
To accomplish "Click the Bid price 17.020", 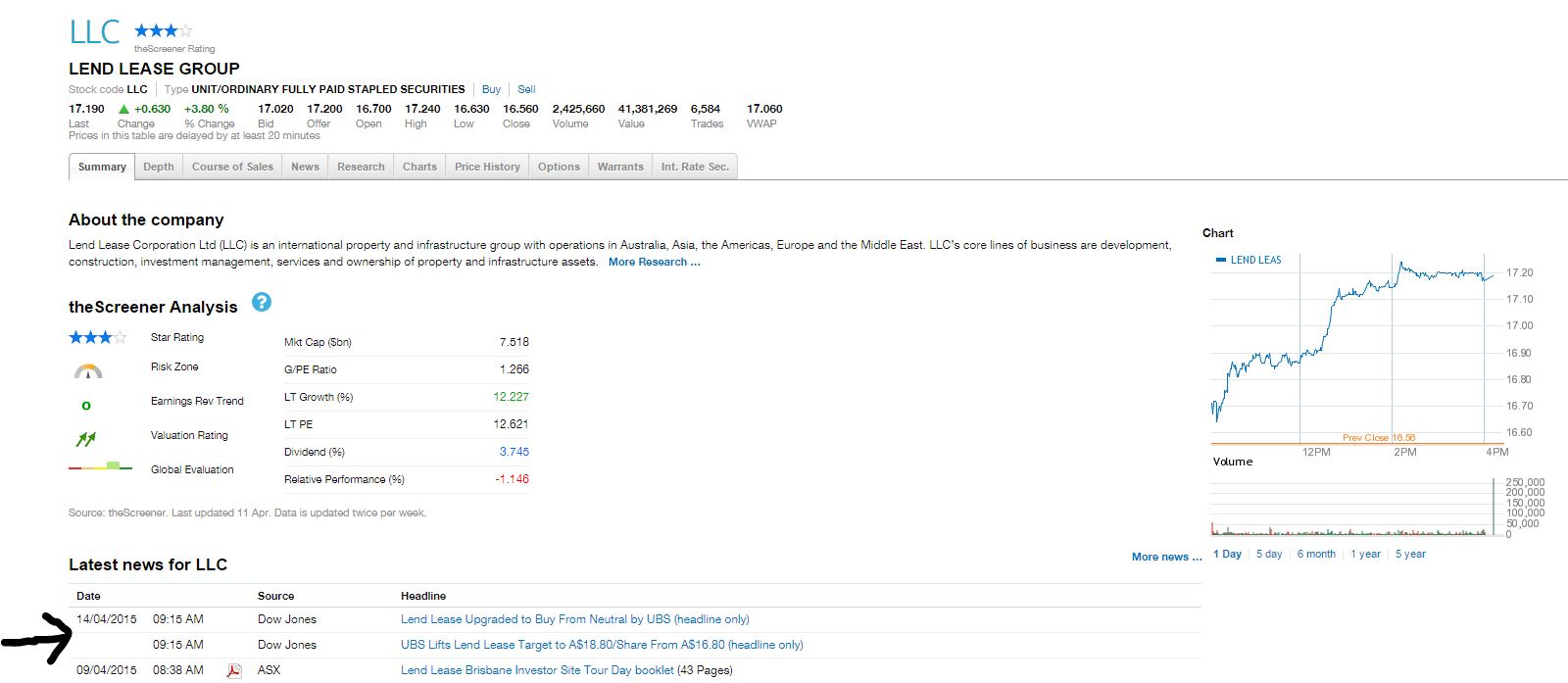I will coord(275,109).
